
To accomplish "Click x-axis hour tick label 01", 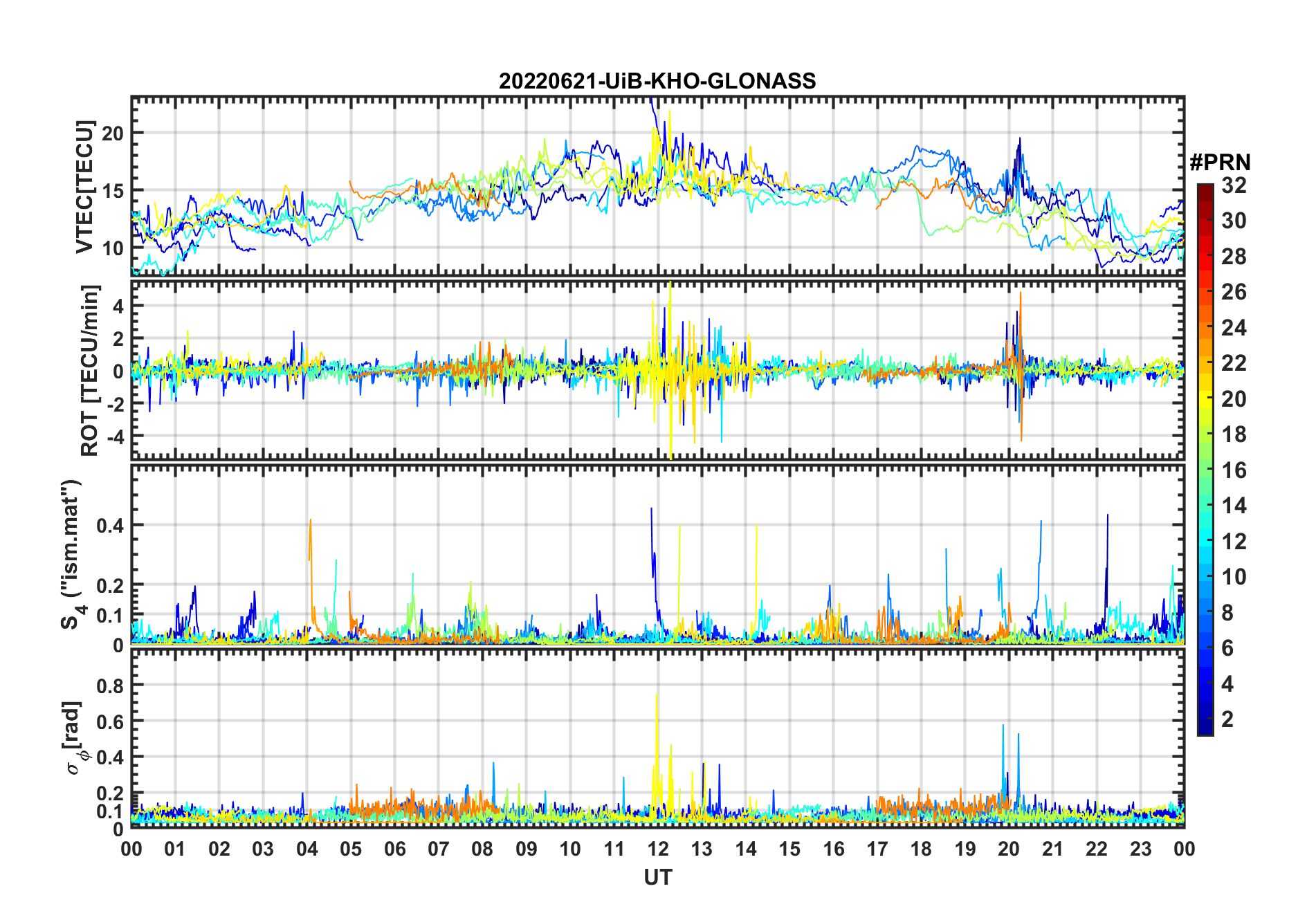I will coord(175,849).
